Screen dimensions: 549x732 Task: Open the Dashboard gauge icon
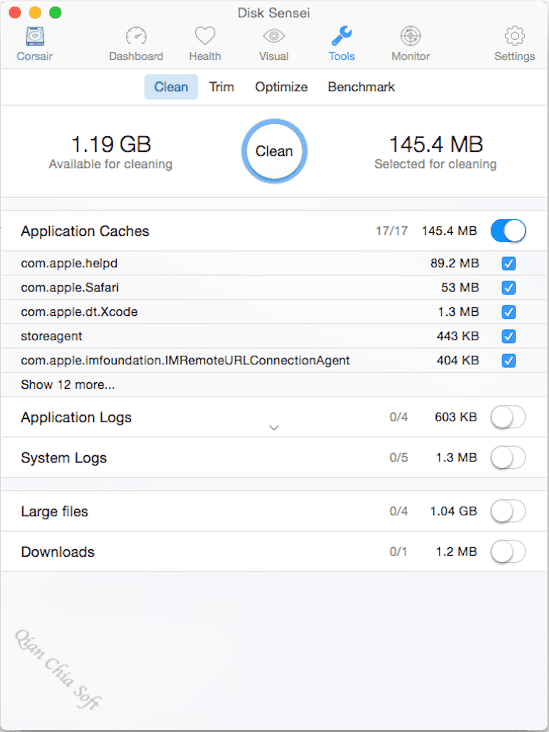click(136, 36)
